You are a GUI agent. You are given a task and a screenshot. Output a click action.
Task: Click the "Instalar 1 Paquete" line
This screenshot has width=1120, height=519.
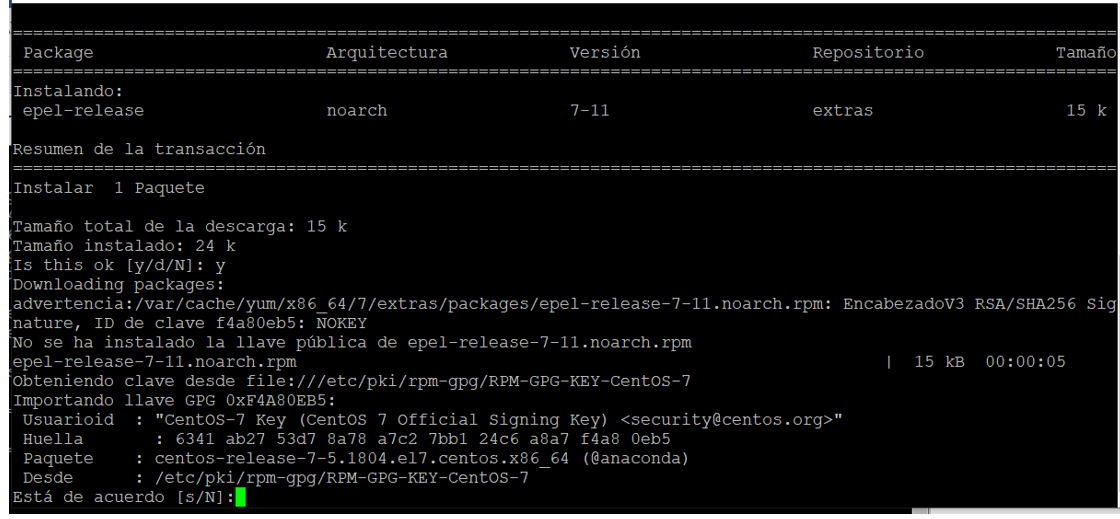point(109,188)
